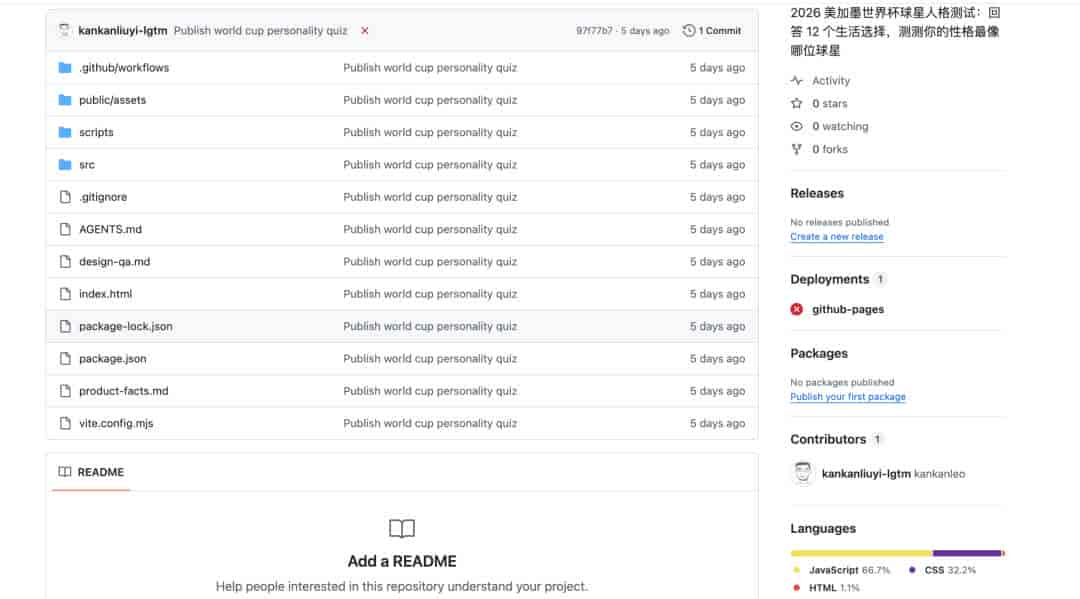
Task: Open the package.json file
Action: [x=112, y=359]
